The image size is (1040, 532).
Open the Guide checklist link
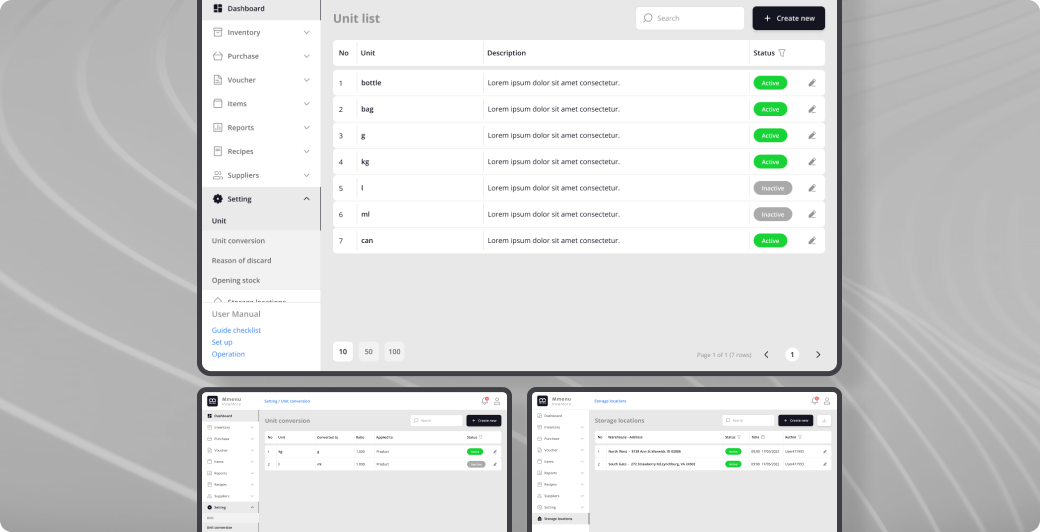pos(236,330)
